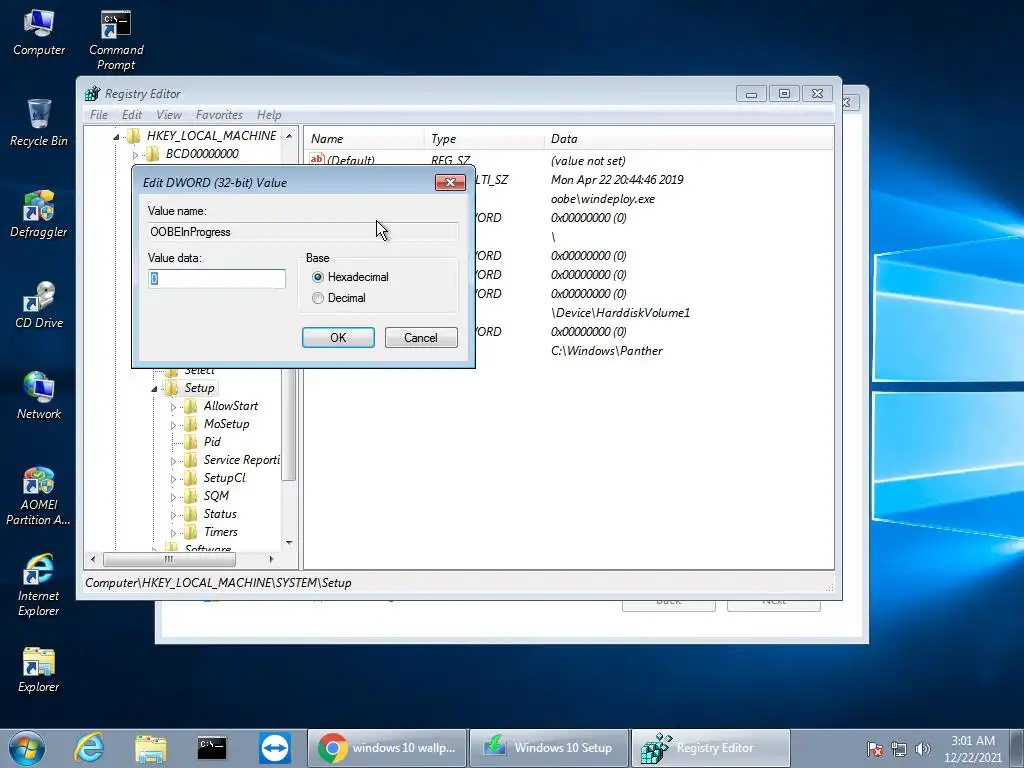This screenshot has height=768, width=1024.
Task: Expand the MoSetup node
Action: click(173, 425)
